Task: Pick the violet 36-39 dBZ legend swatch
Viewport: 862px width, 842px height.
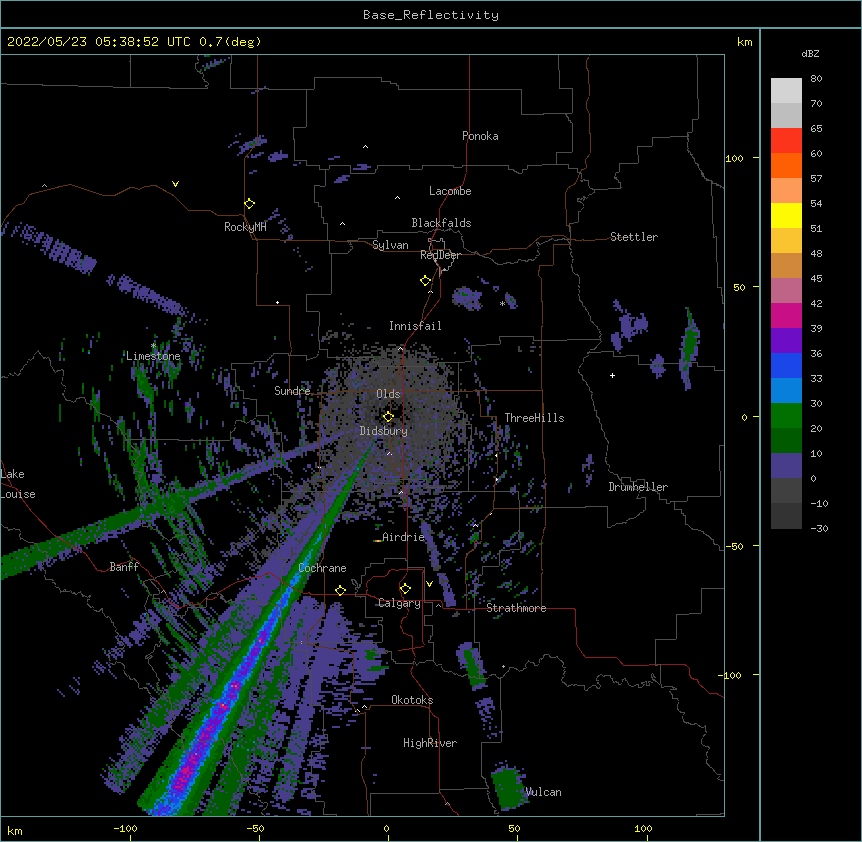Action: [x=786, y=341]
